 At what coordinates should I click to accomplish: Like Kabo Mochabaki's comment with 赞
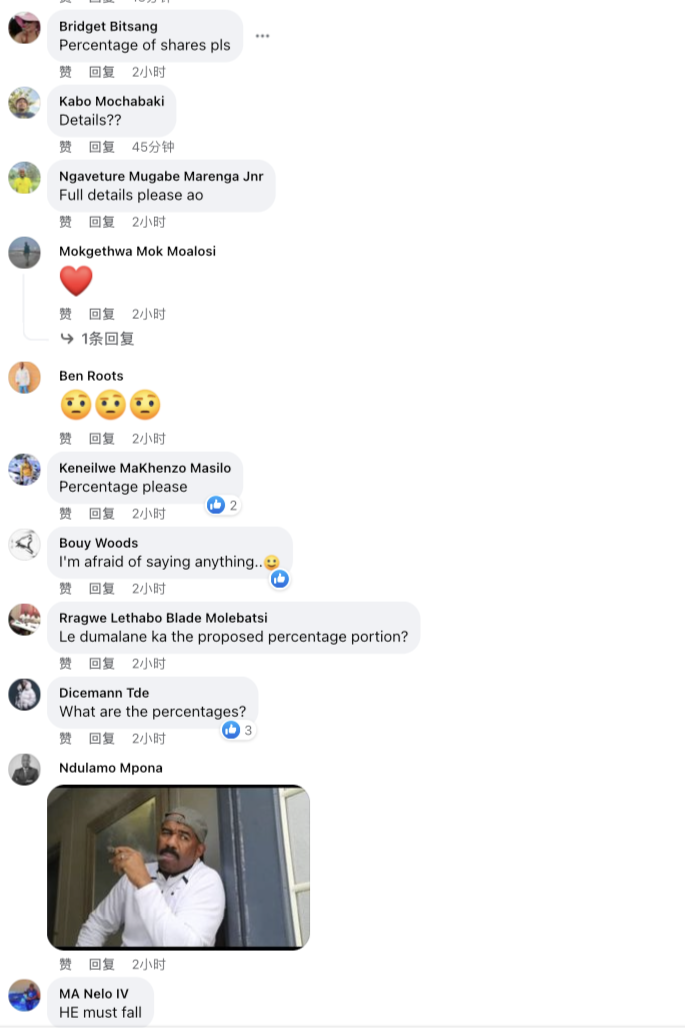(x=66, y=147)
